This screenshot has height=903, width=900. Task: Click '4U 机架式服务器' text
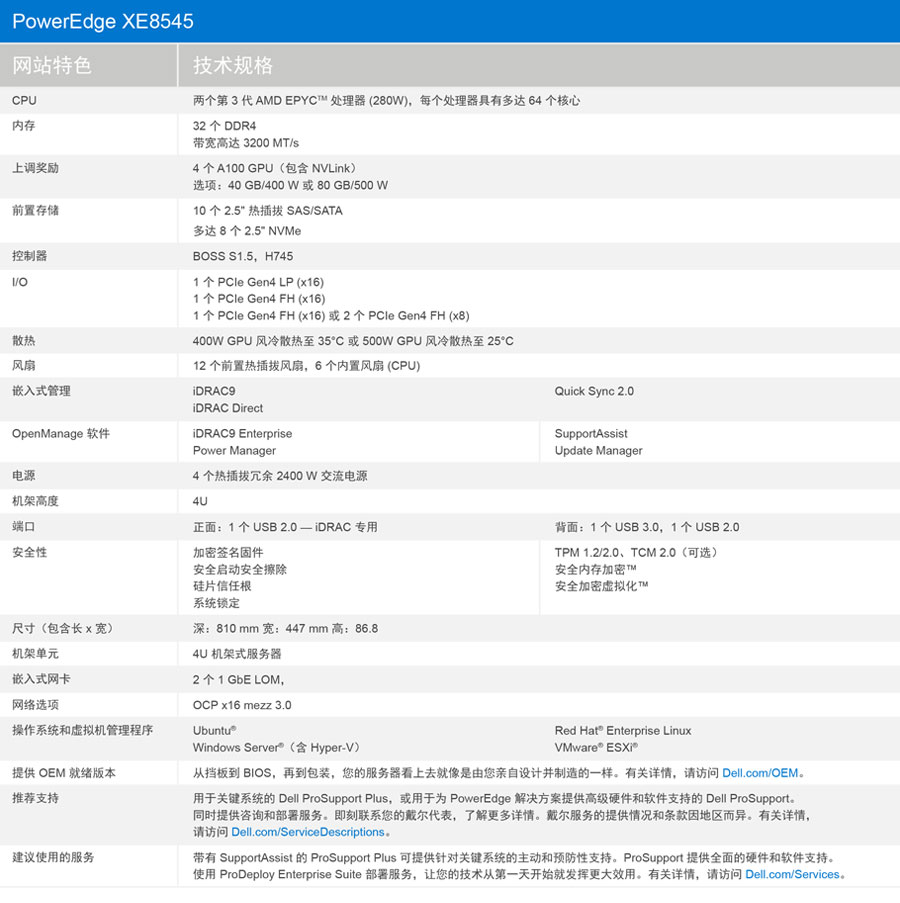pyautogui.click(x=237, y=654)
